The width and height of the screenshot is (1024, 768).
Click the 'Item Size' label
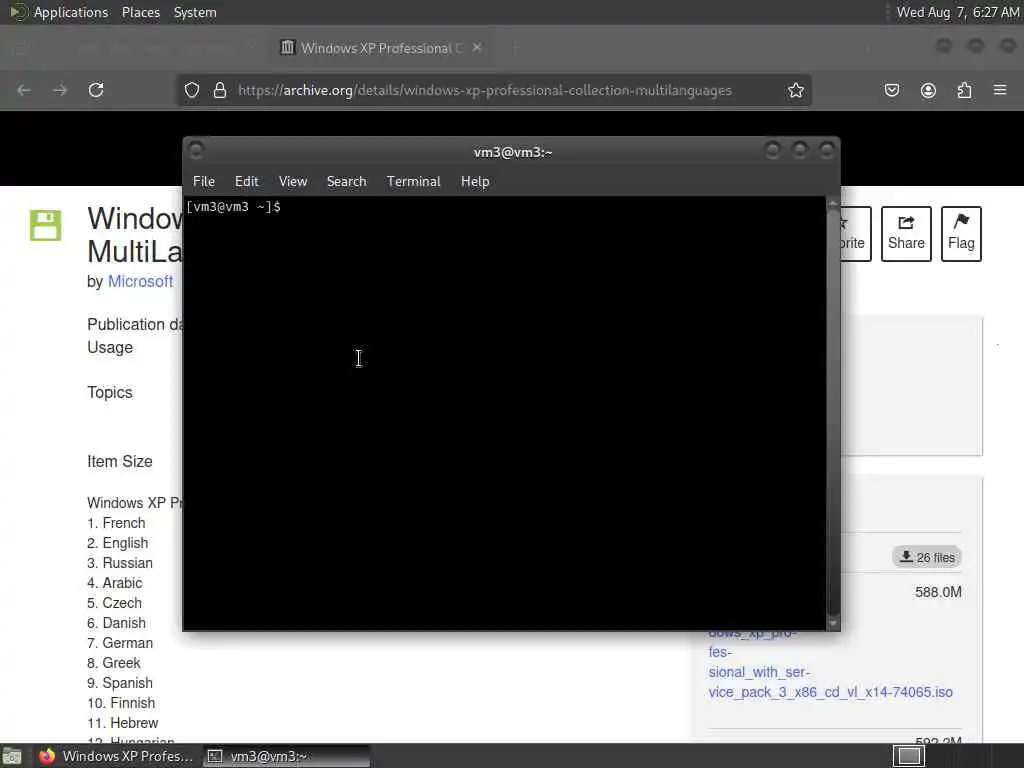point(120,461)
